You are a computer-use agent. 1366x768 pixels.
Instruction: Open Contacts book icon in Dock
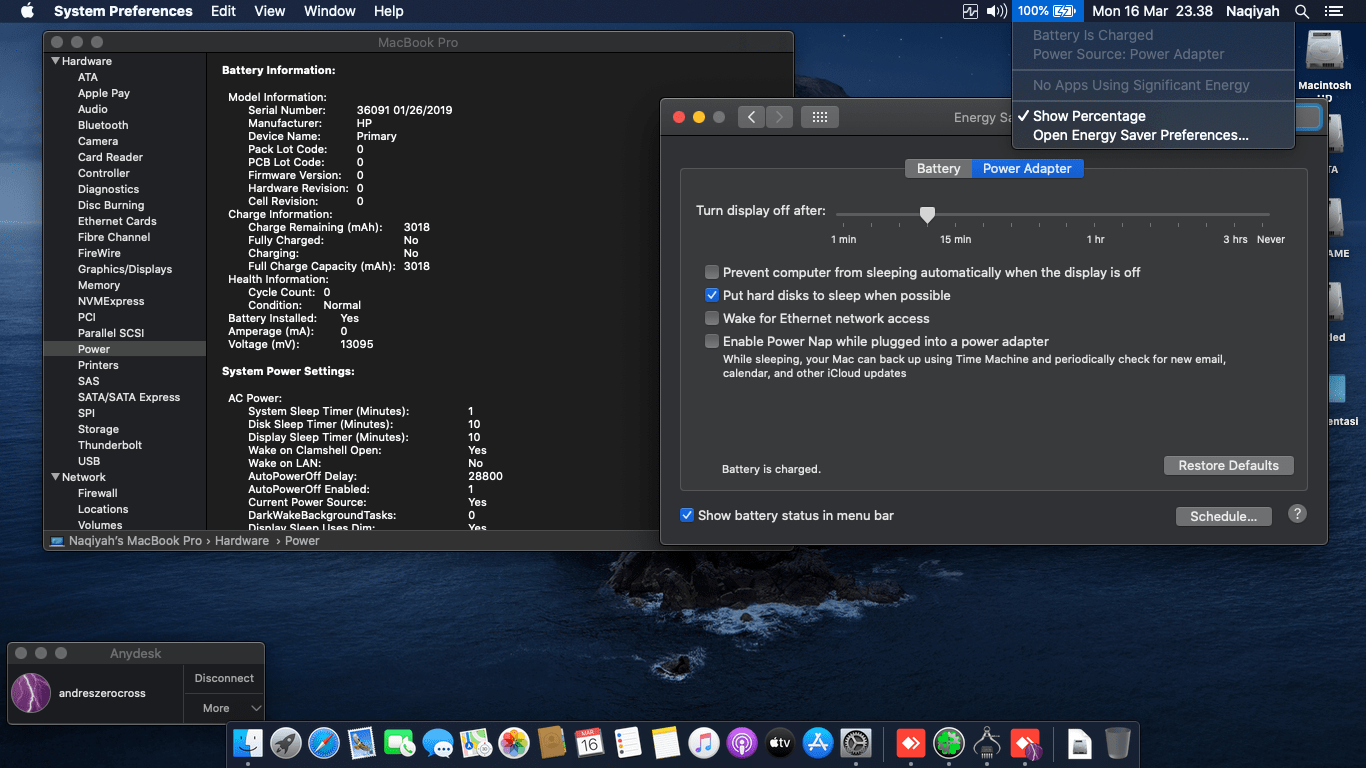point(551,743)
